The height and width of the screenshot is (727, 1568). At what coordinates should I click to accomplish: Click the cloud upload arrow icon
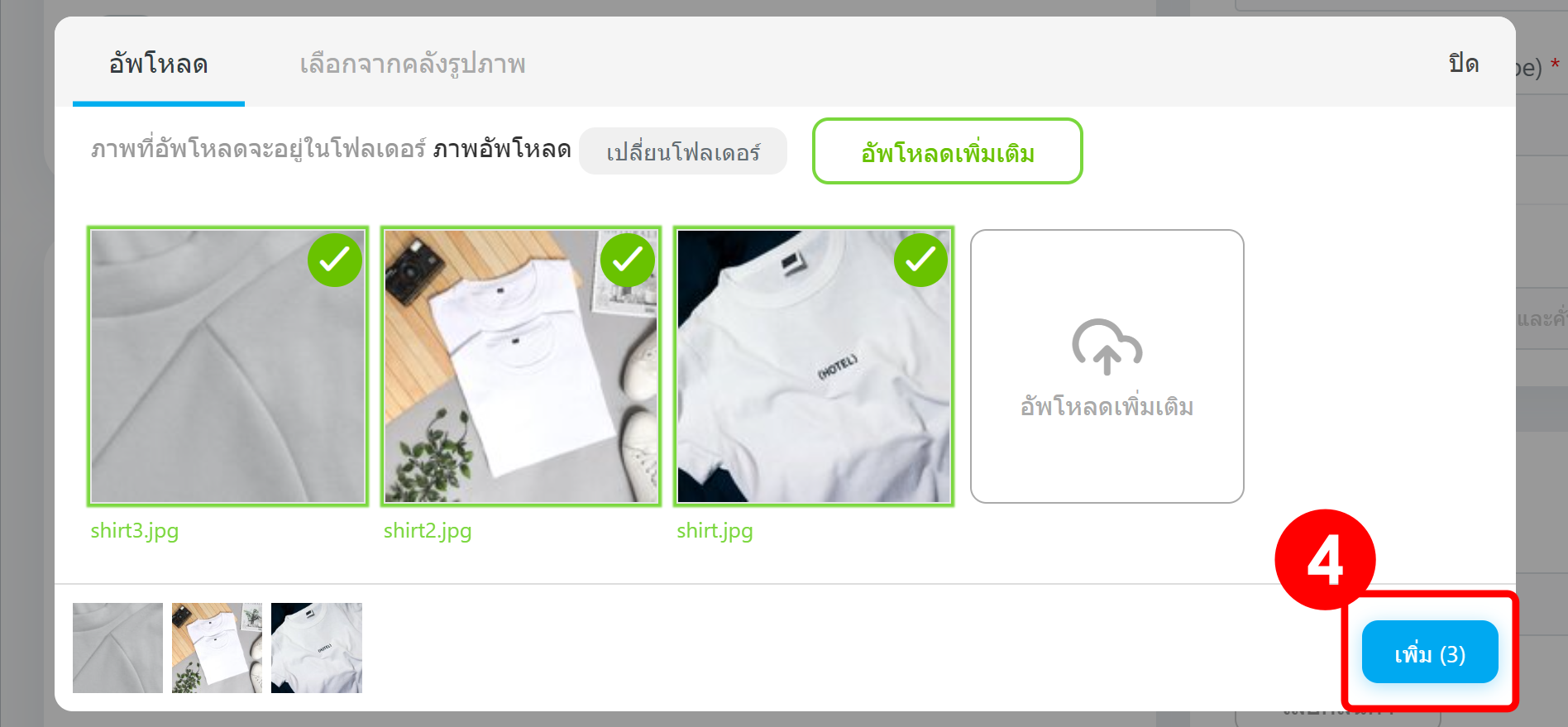point(1107,347)
